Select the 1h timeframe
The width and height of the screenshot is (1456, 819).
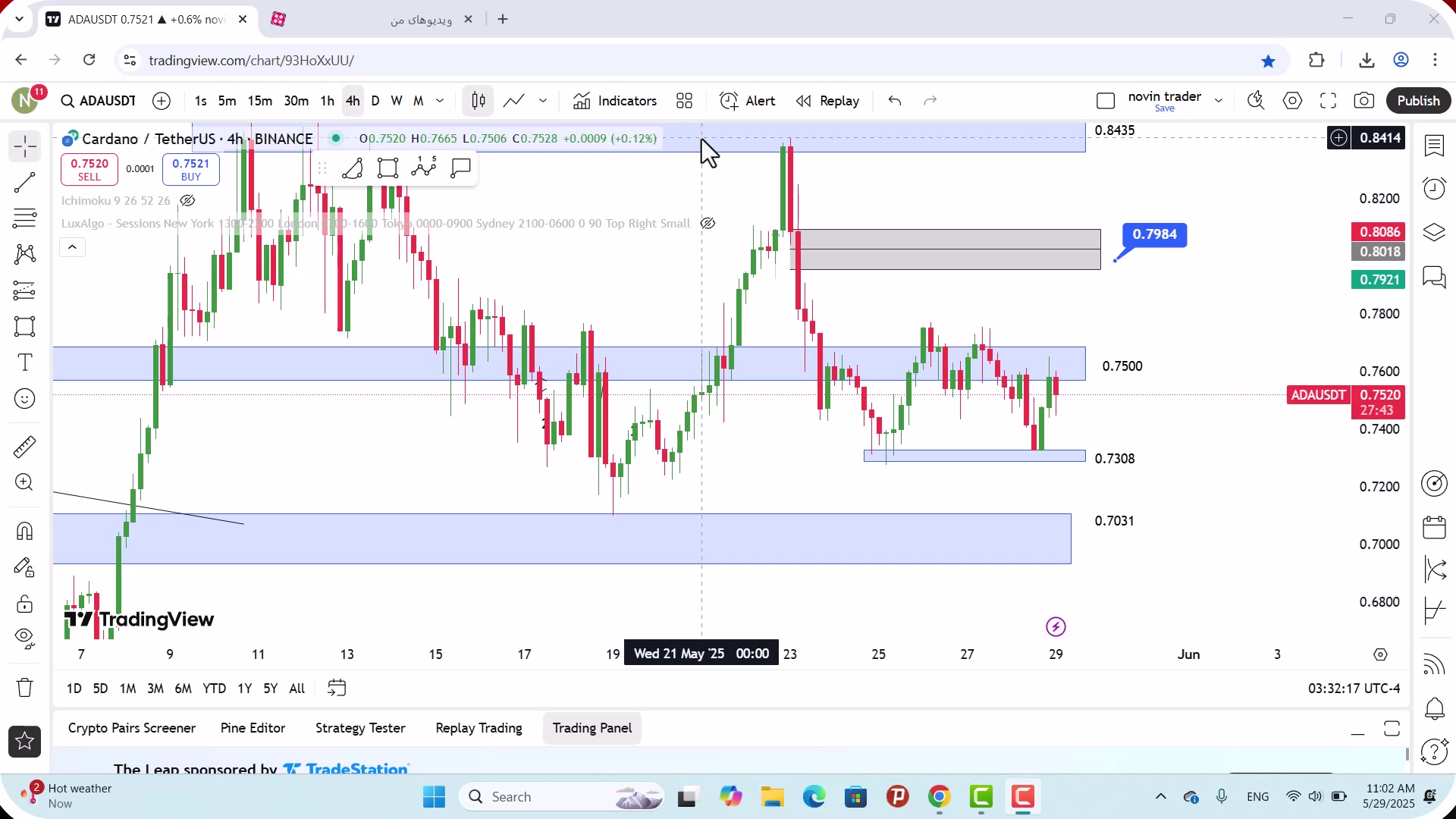pyautogui.click(x=328, y=101)
